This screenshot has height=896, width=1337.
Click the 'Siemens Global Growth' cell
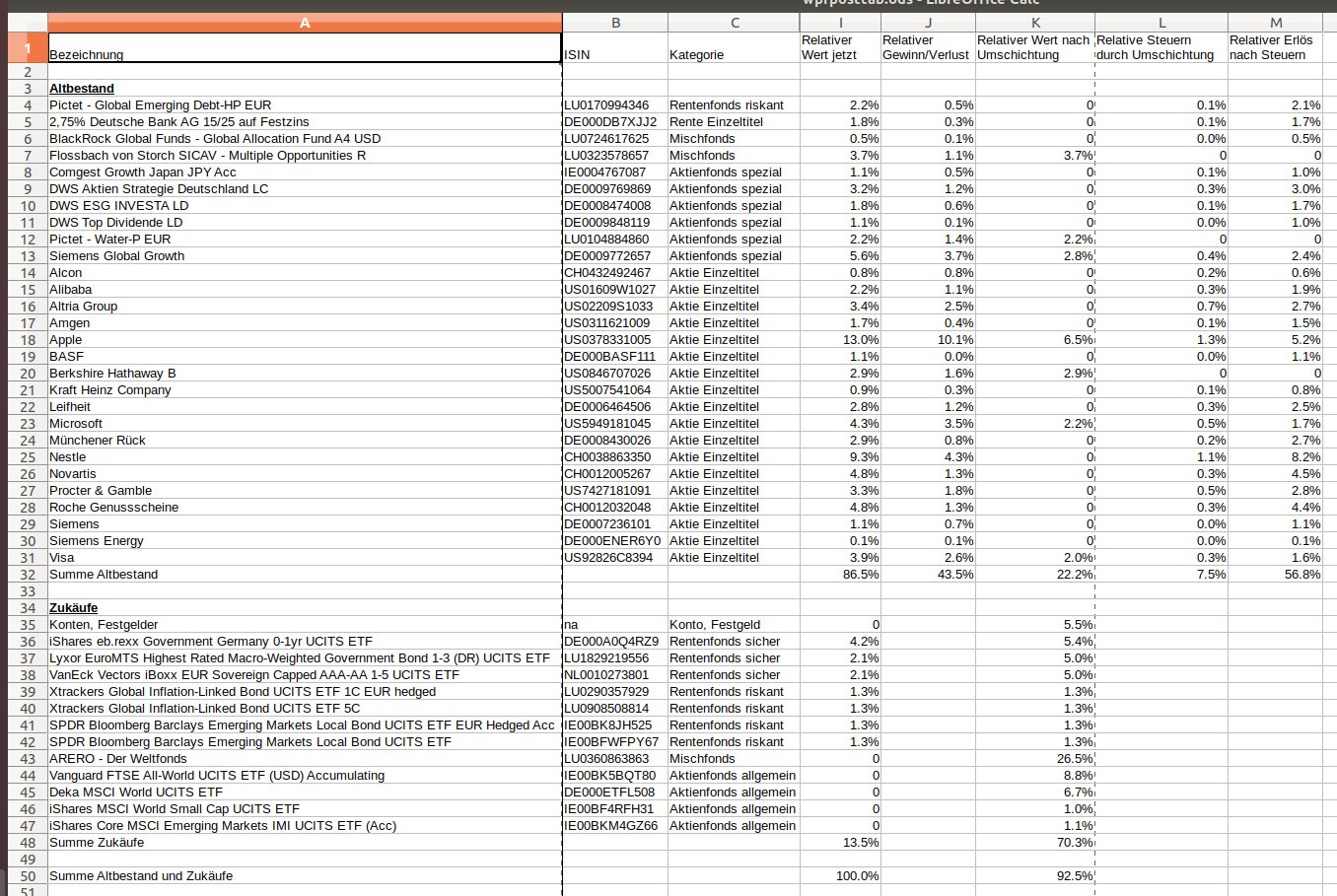pyautogui.click(x=305, y=256)
